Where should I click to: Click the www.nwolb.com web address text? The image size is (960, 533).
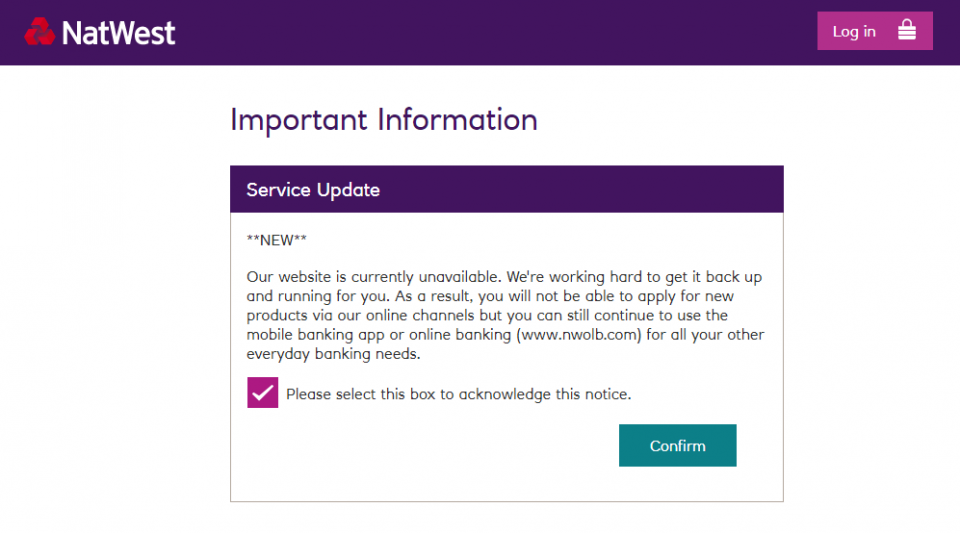[x=579, y=335]
